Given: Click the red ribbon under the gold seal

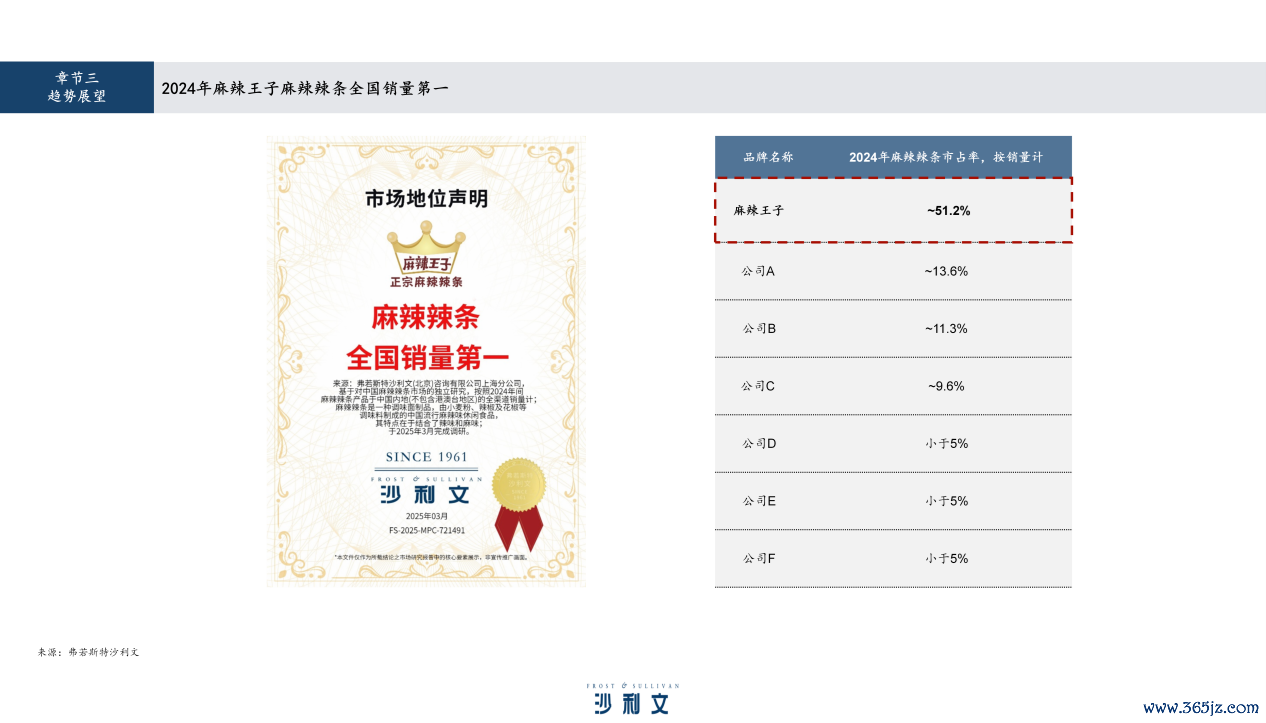Looking at the screenshot, I should 518,527.
